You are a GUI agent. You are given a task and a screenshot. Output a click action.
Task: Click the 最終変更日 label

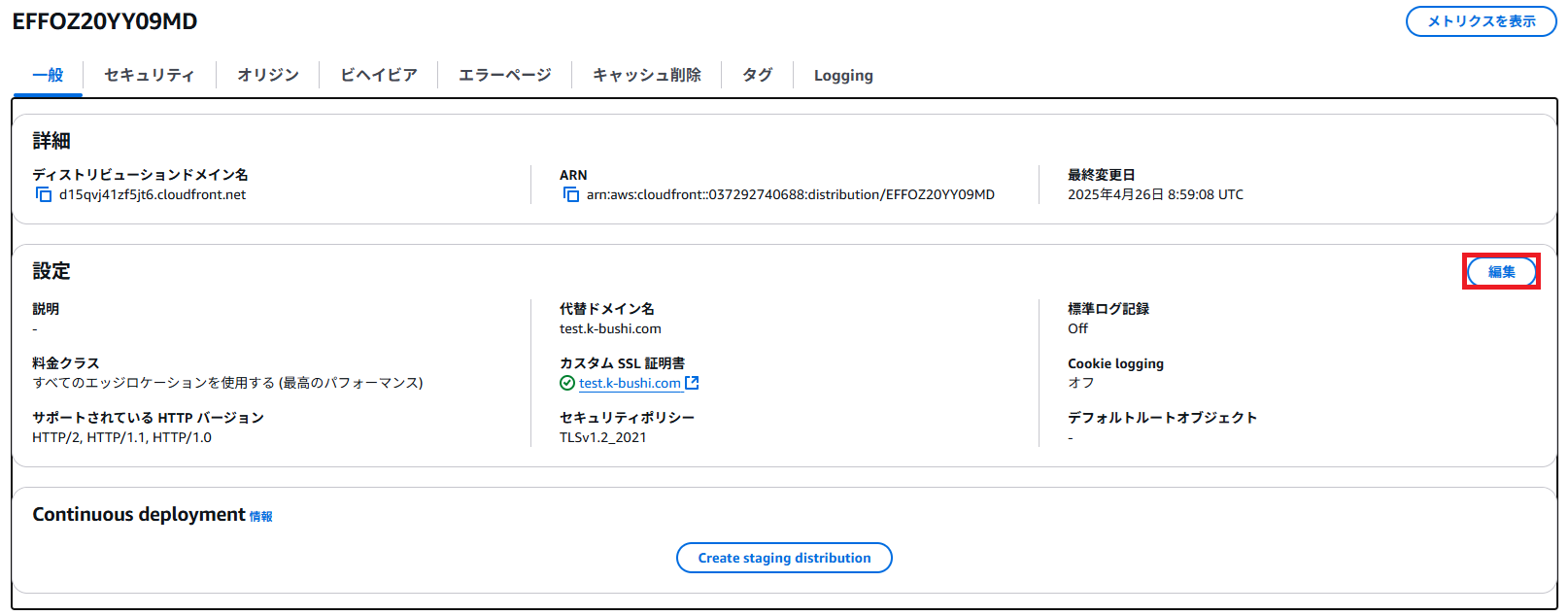1101,175
